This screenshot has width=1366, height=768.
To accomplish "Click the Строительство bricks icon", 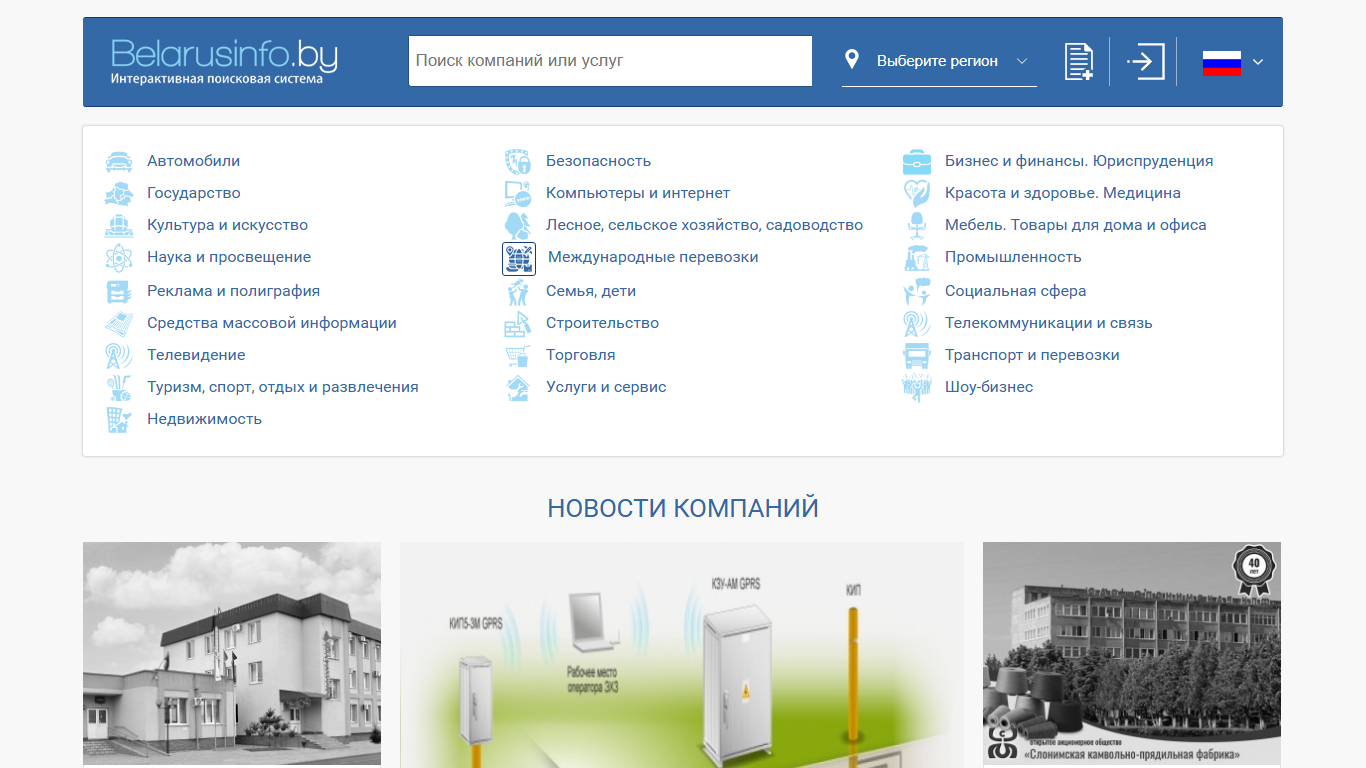I will [x=518, y=323].
